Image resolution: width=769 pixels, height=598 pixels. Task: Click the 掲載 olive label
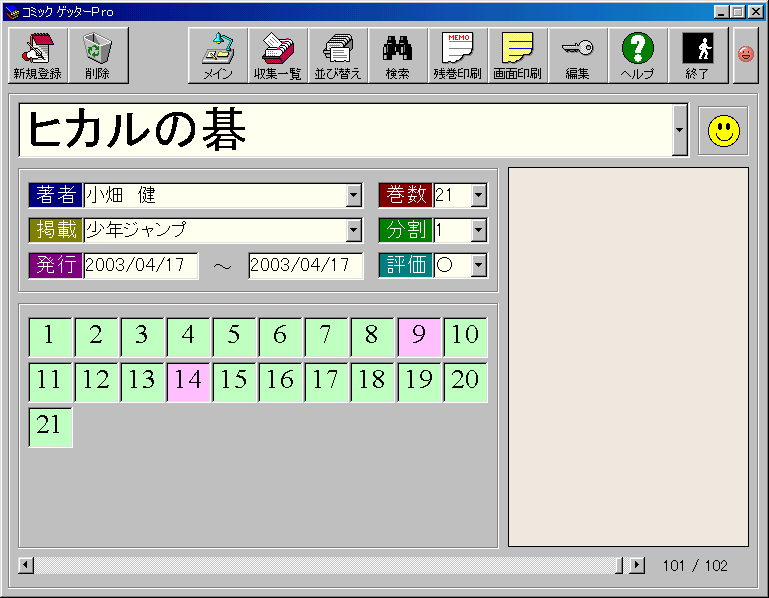(x=56, y=231)
